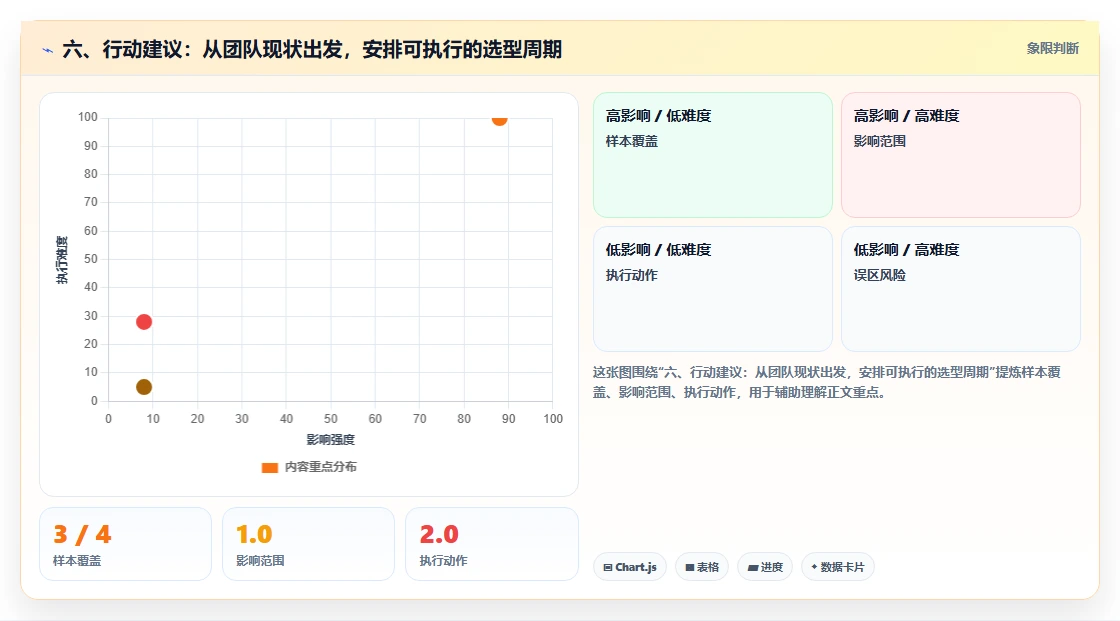
Task: Select the red scatter data point
Action: [144, 322]
